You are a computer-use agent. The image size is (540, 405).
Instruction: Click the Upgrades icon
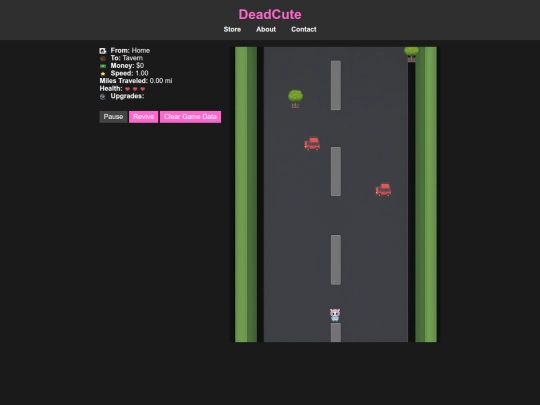(x=103, y=97)
